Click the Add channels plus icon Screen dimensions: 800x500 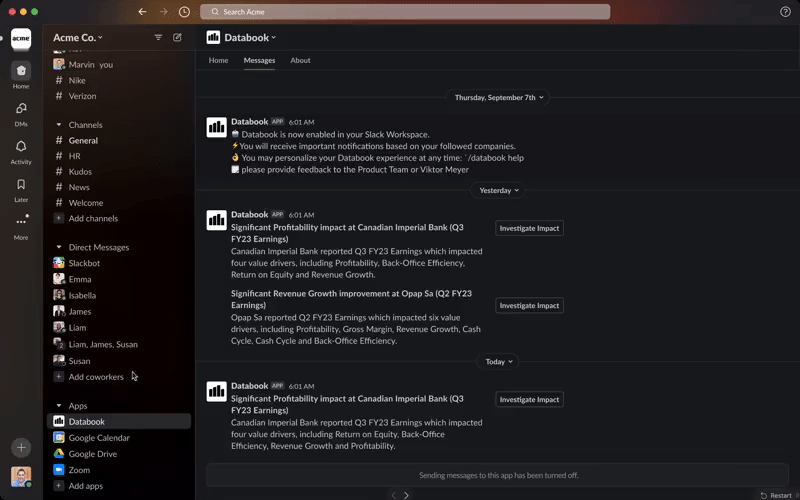pyautogui.click(x=59, y=218)
